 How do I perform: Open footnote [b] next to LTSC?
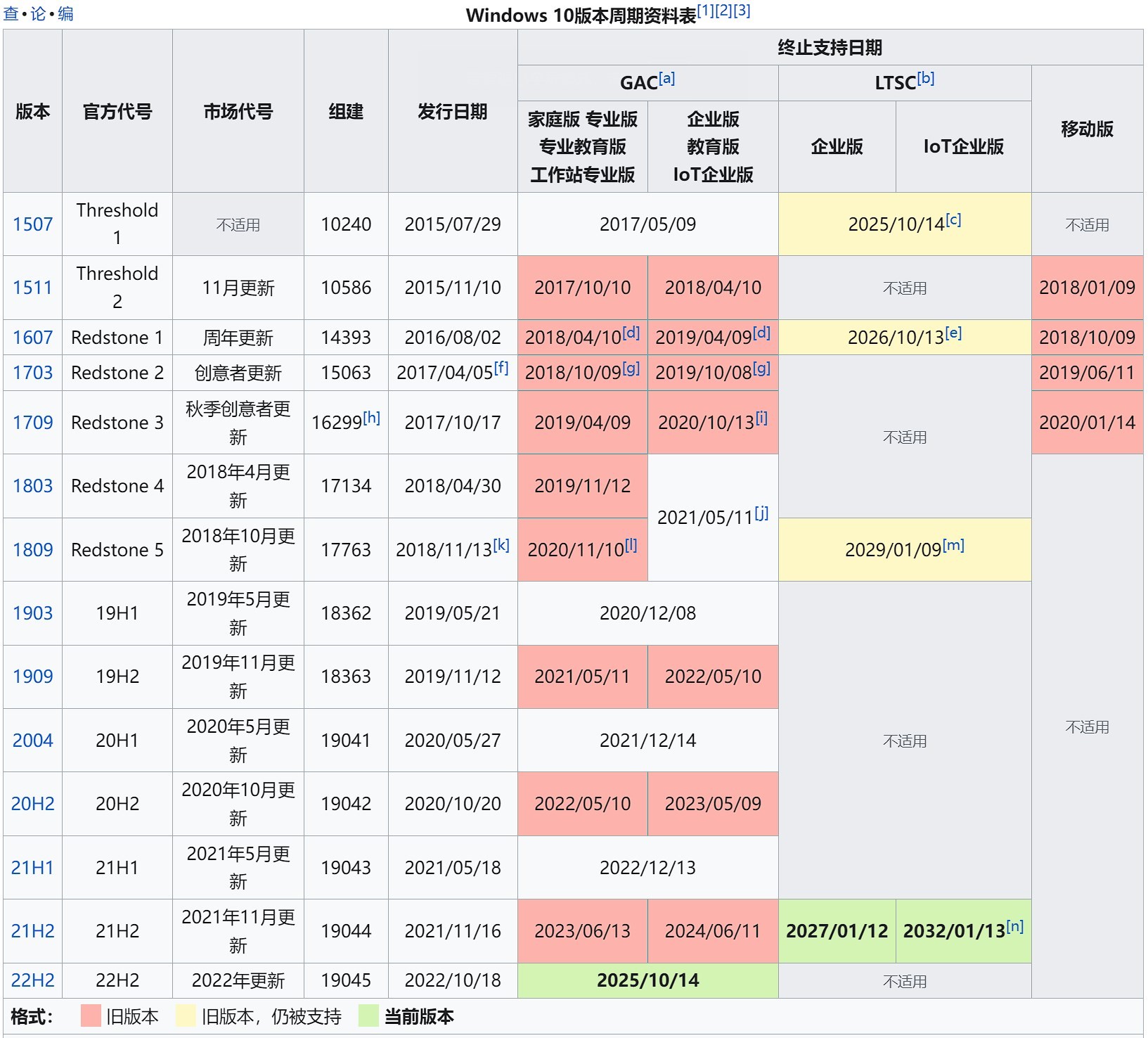926,78
